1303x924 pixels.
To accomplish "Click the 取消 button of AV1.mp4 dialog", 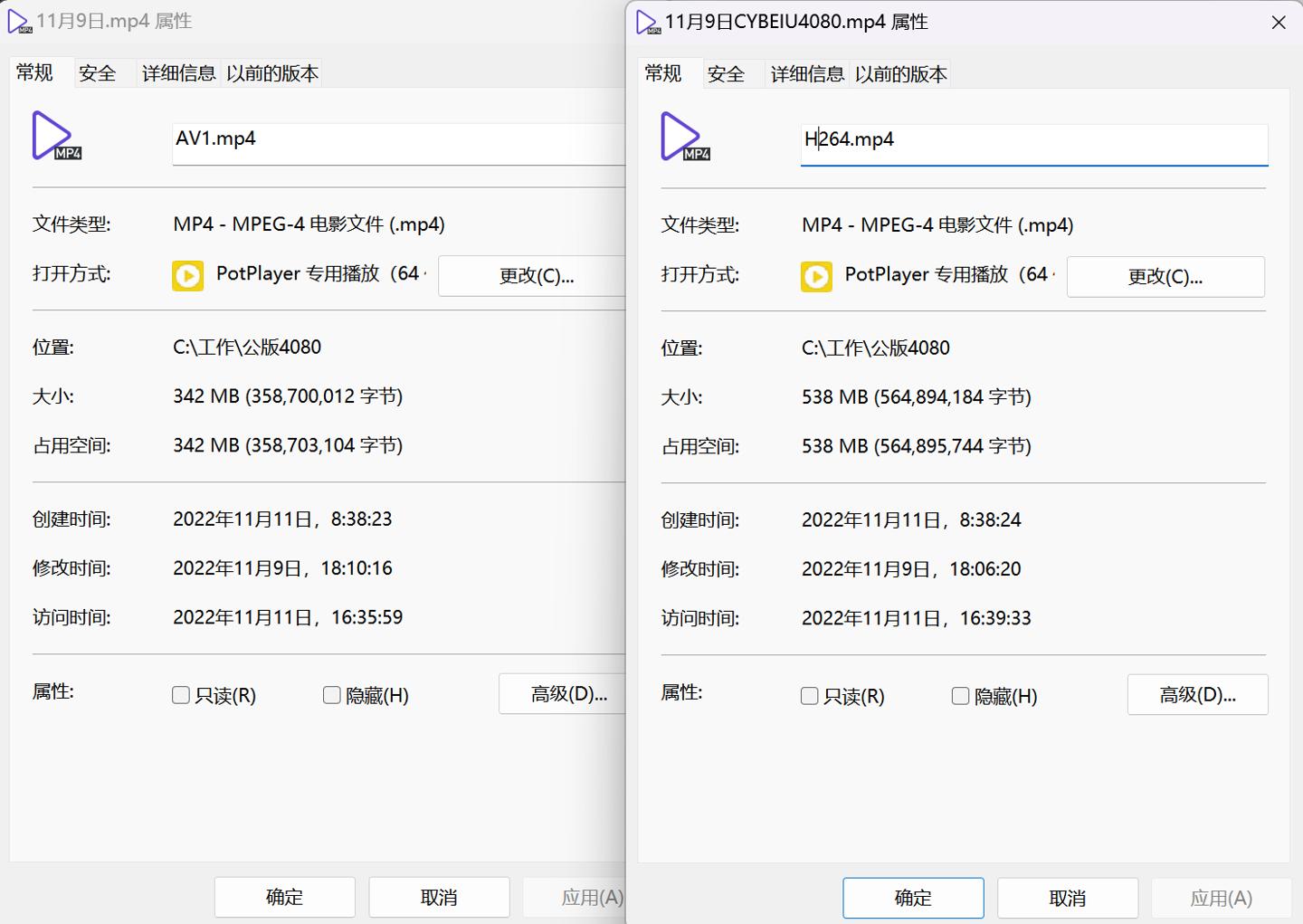I will click(x=439, y=897).
